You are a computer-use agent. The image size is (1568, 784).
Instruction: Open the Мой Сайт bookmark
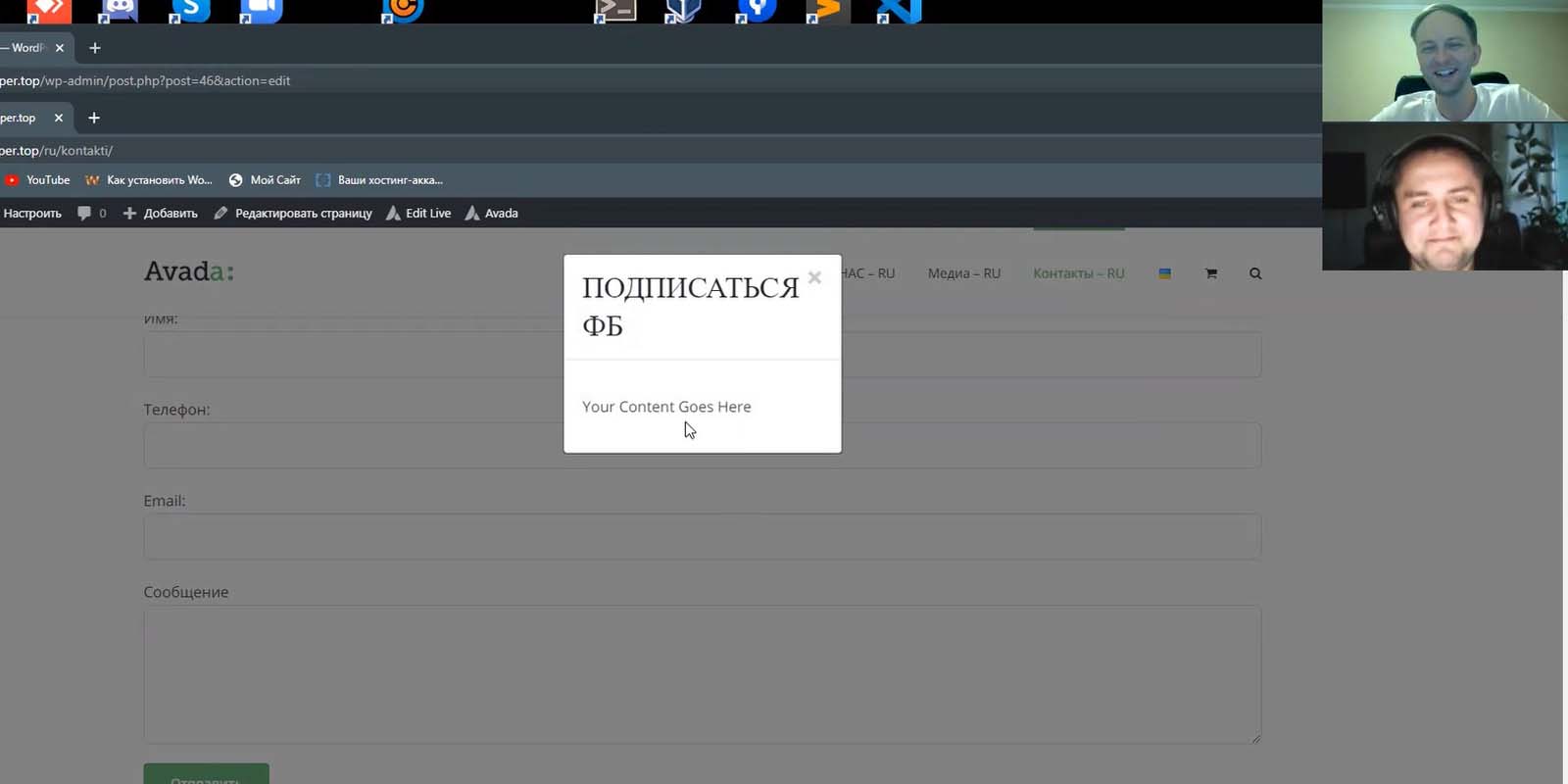click(265, 180)
